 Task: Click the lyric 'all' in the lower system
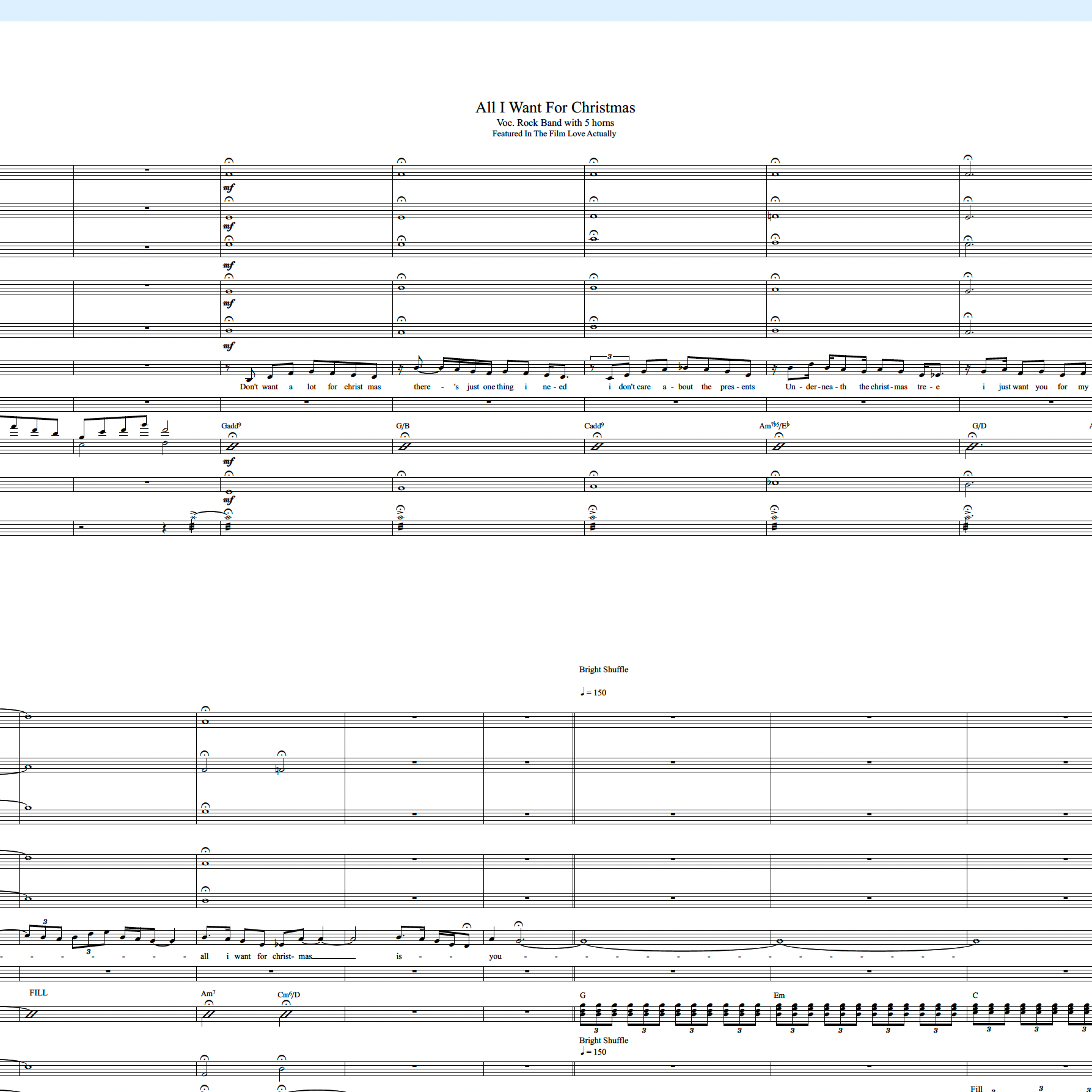point(204,956)
